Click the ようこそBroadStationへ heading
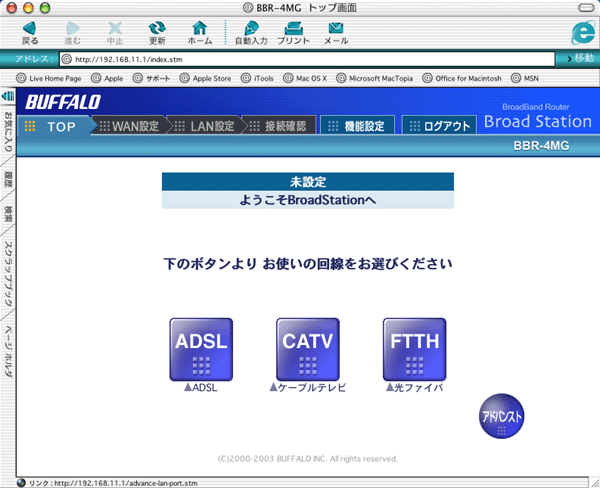This screenshot has height=488, width=600. 308,200
